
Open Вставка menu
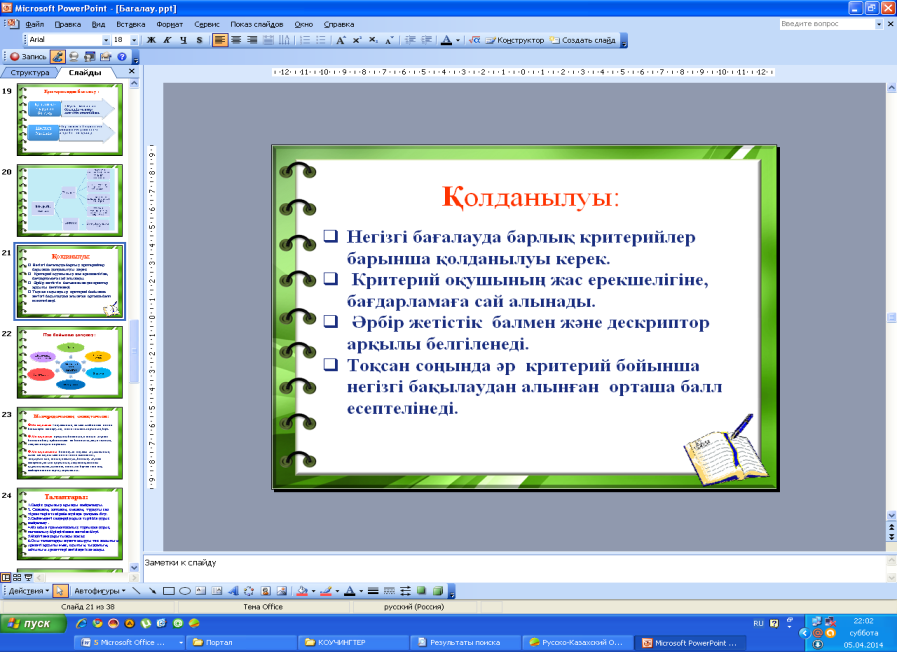[x=130, y=25]
